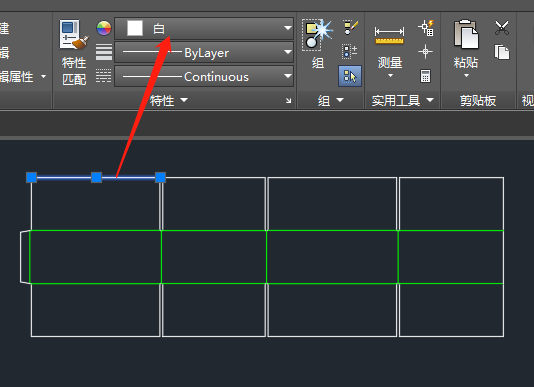Expand the 特性 panel title
The width and height of the screenshot is (534, 387).
(x=169, y=100)
